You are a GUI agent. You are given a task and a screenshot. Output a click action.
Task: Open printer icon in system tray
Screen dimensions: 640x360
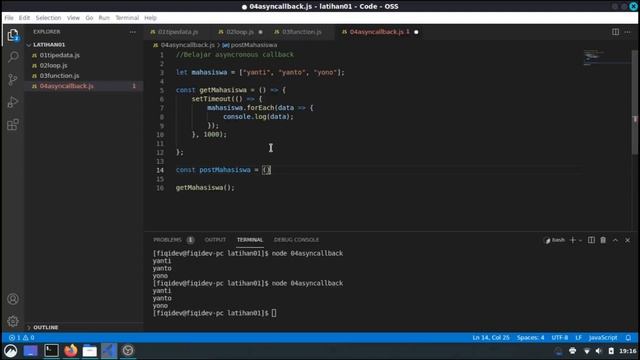tap(573, 351)
